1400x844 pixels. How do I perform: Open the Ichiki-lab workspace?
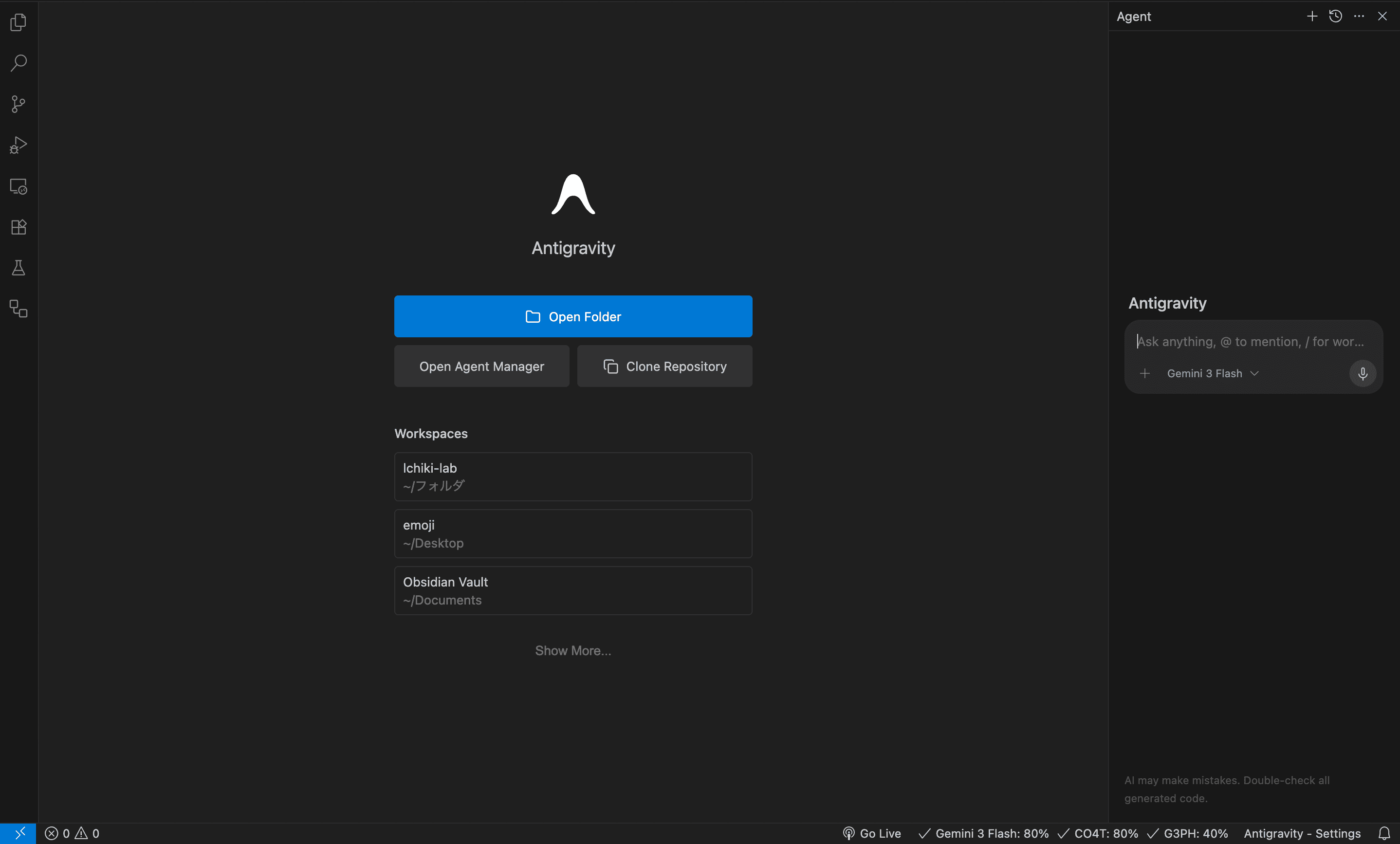tap(573, 477)
